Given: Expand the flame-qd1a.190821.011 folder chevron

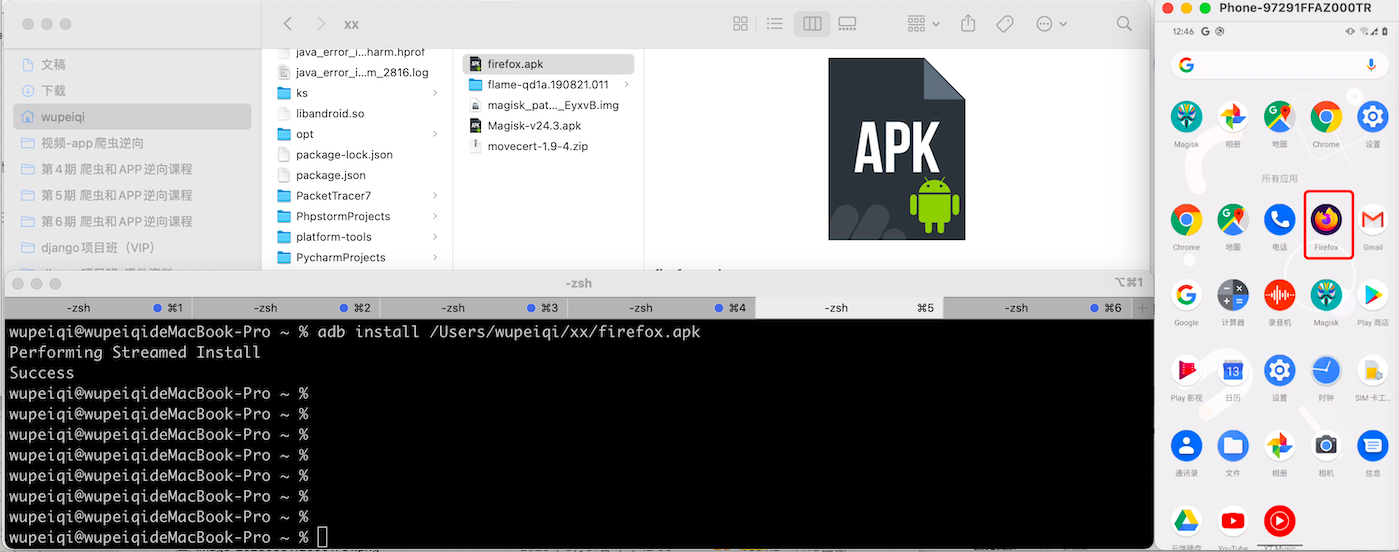Looking at the screenshot, I should click(x=626, y=85).
